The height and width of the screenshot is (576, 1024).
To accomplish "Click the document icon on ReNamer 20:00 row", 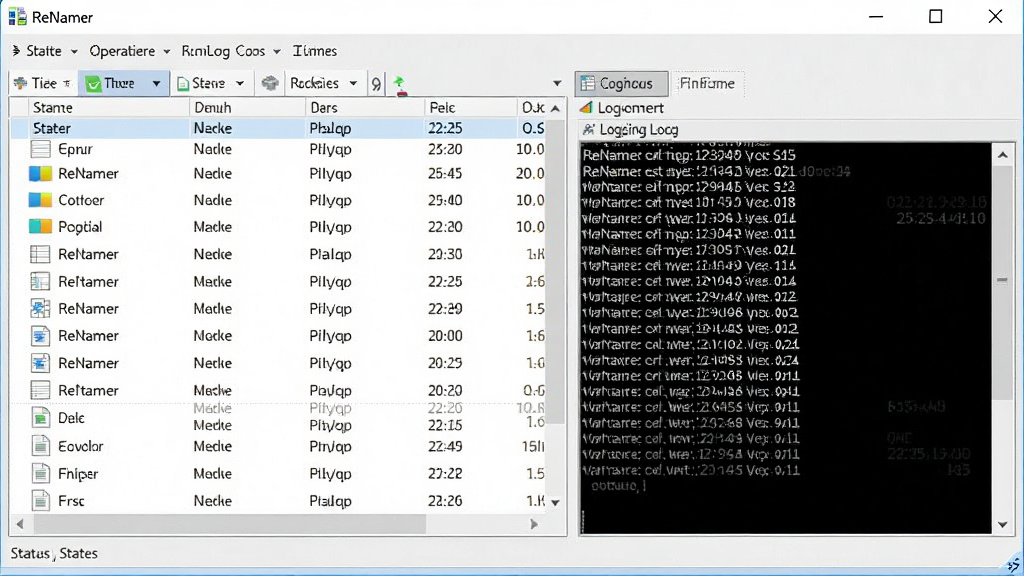I will [40, 336].
